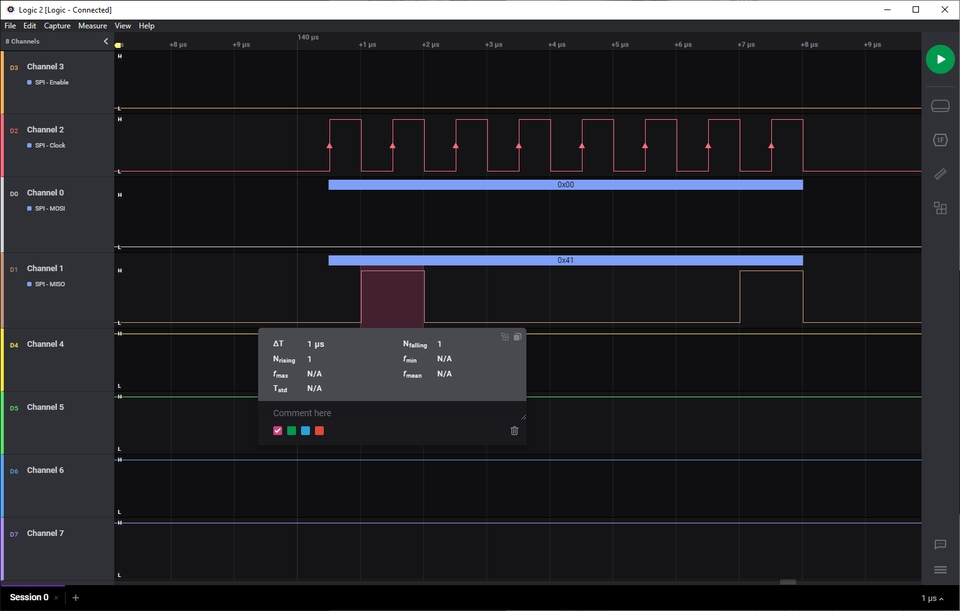Image resolution: width=960 pixels, height=611 pixels.
Task: Open the Measurements ruler panel icon
Action: 940,174
